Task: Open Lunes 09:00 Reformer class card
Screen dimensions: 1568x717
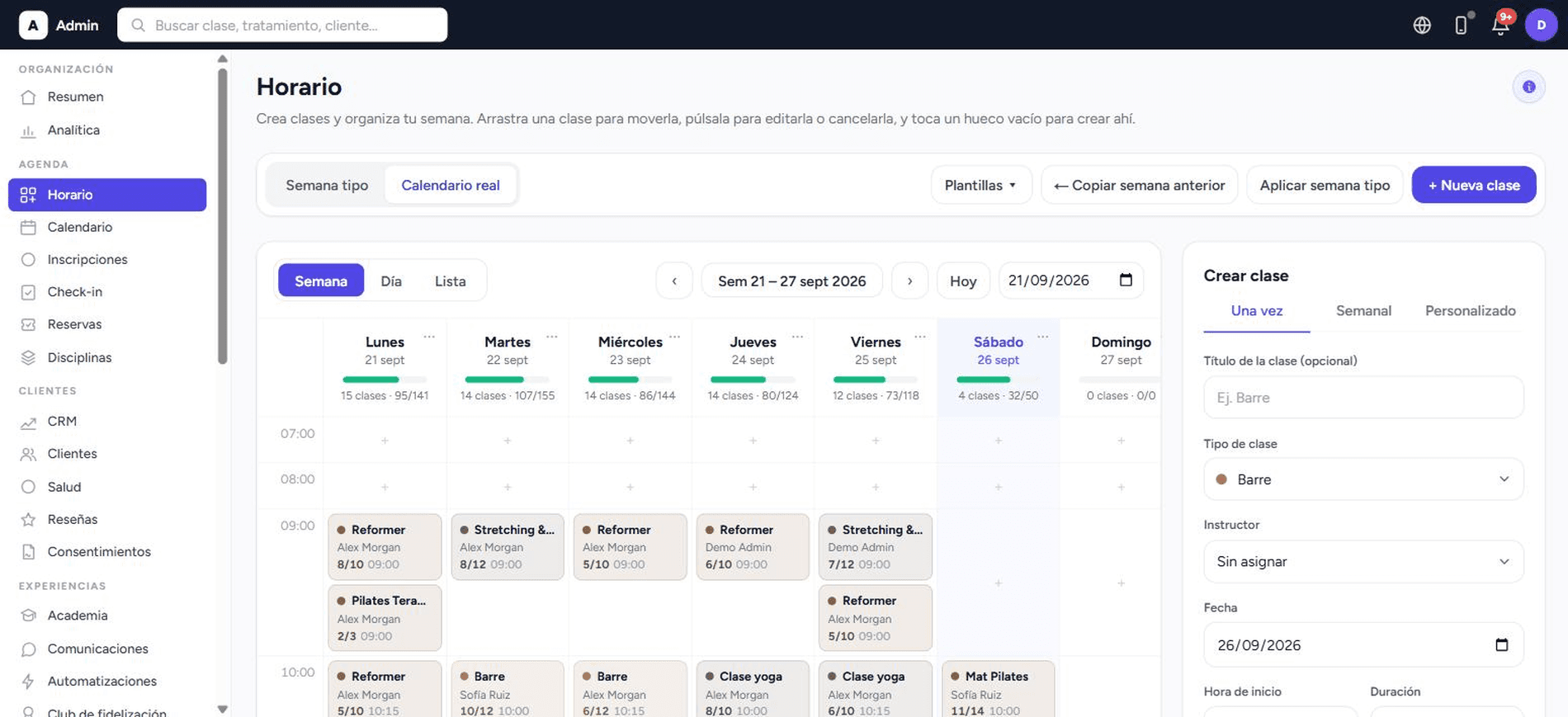Action: click(385, 547)
